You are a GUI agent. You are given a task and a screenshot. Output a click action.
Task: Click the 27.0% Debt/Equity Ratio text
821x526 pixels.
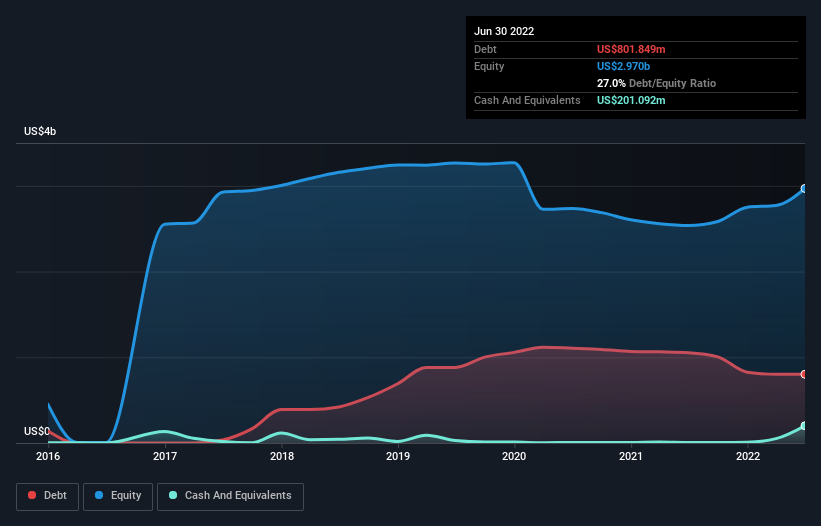tap(656, 83)
